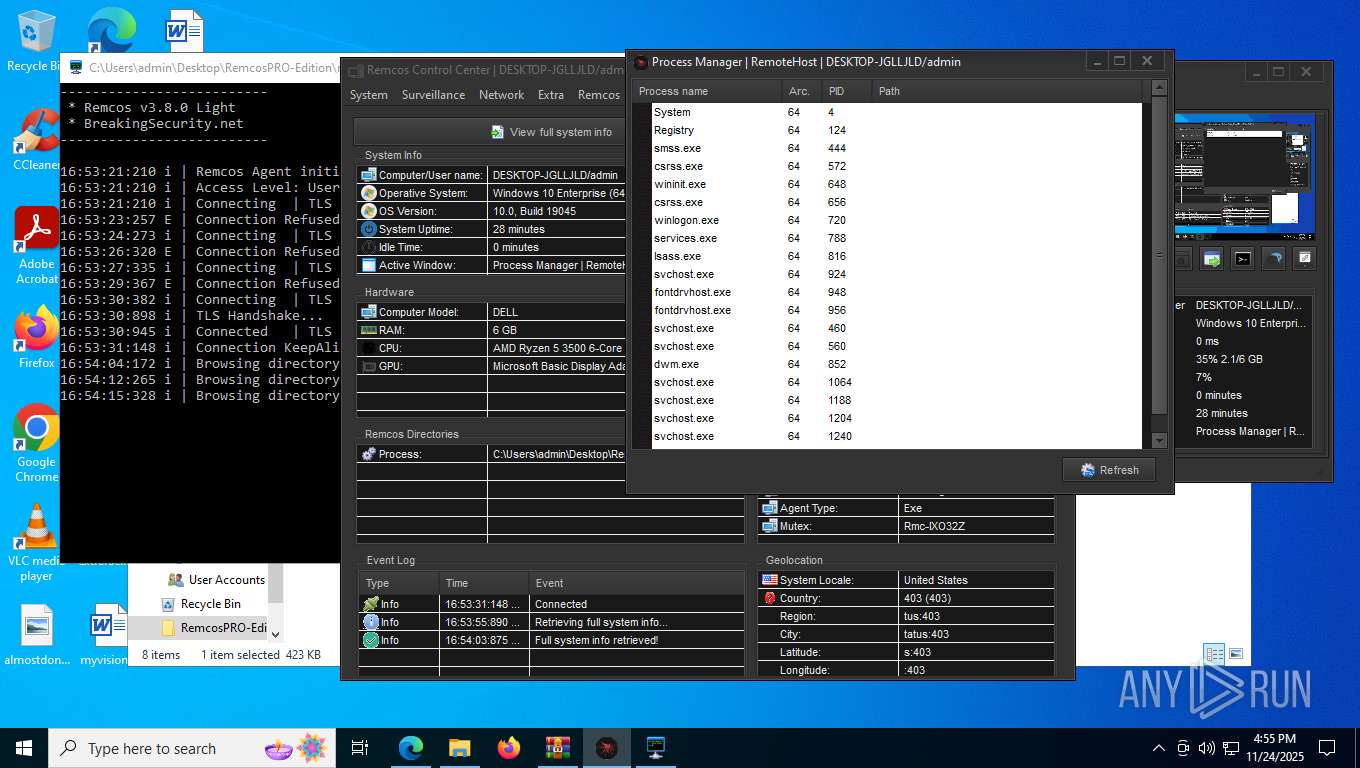Click the System Uptime power icon
The width and height of the screenshot is (1360, 768).
click(x=369, y=229)
